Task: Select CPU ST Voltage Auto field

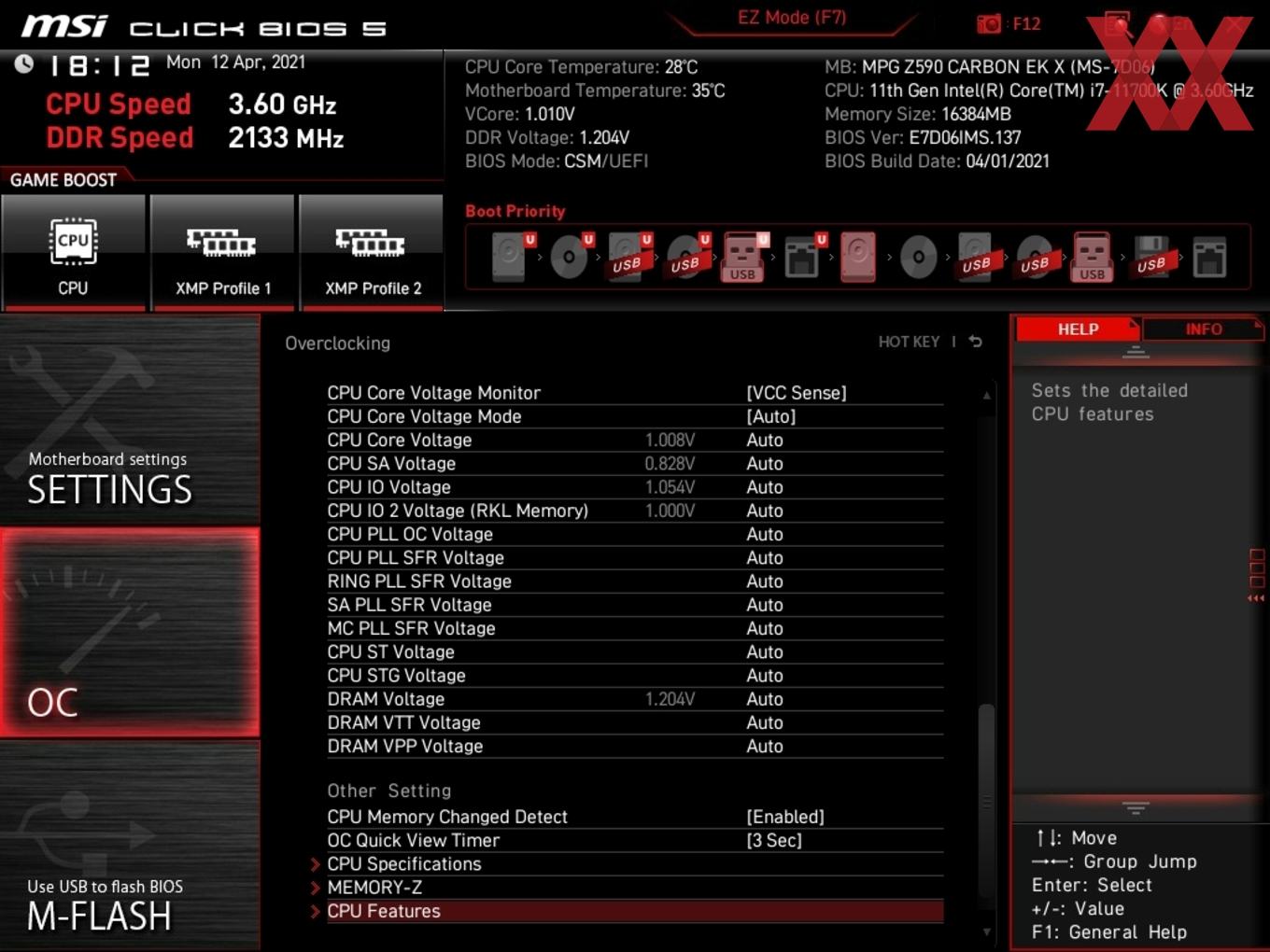Action: [765, 652]
